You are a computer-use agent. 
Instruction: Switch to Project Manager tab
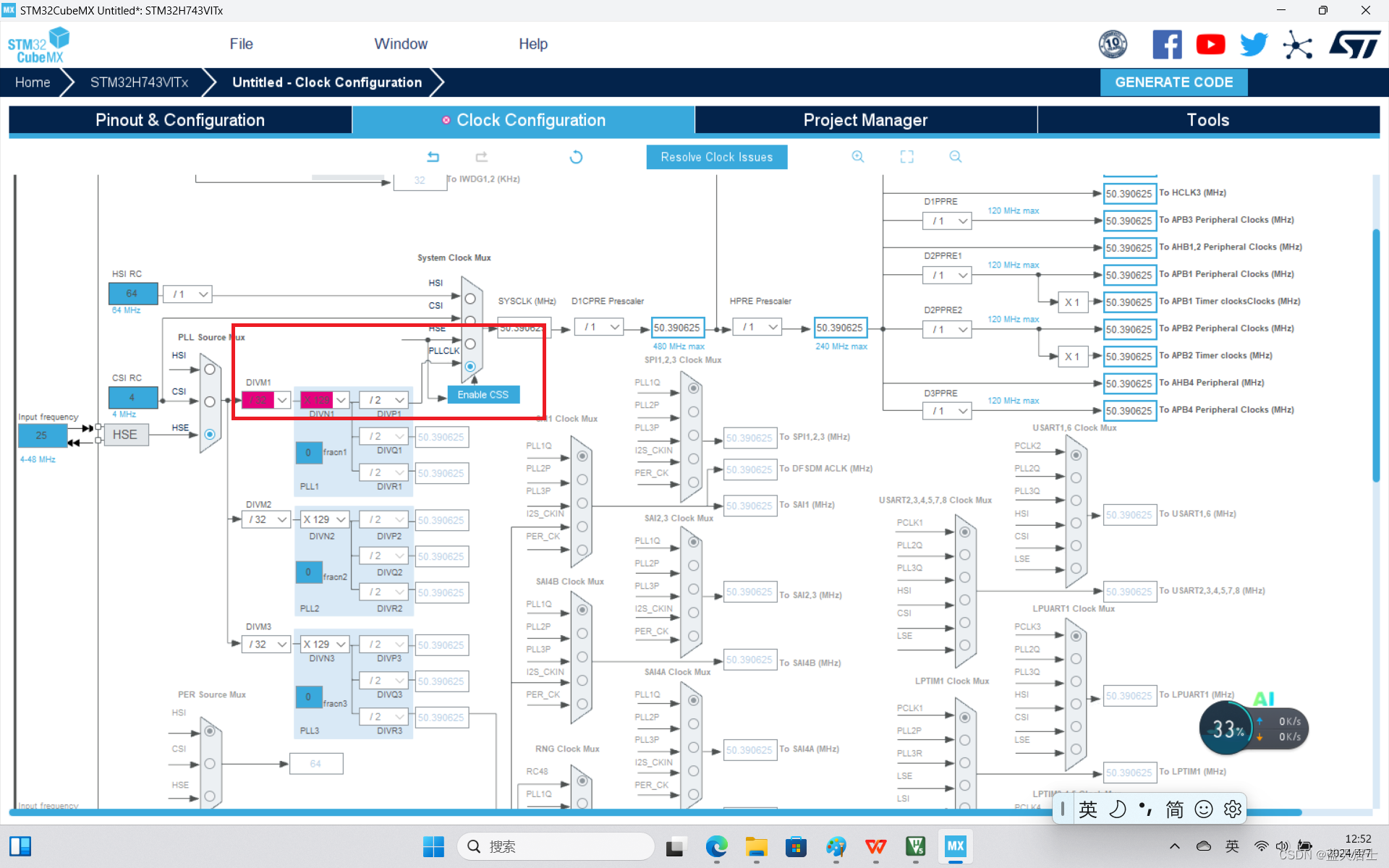point(865,120)
